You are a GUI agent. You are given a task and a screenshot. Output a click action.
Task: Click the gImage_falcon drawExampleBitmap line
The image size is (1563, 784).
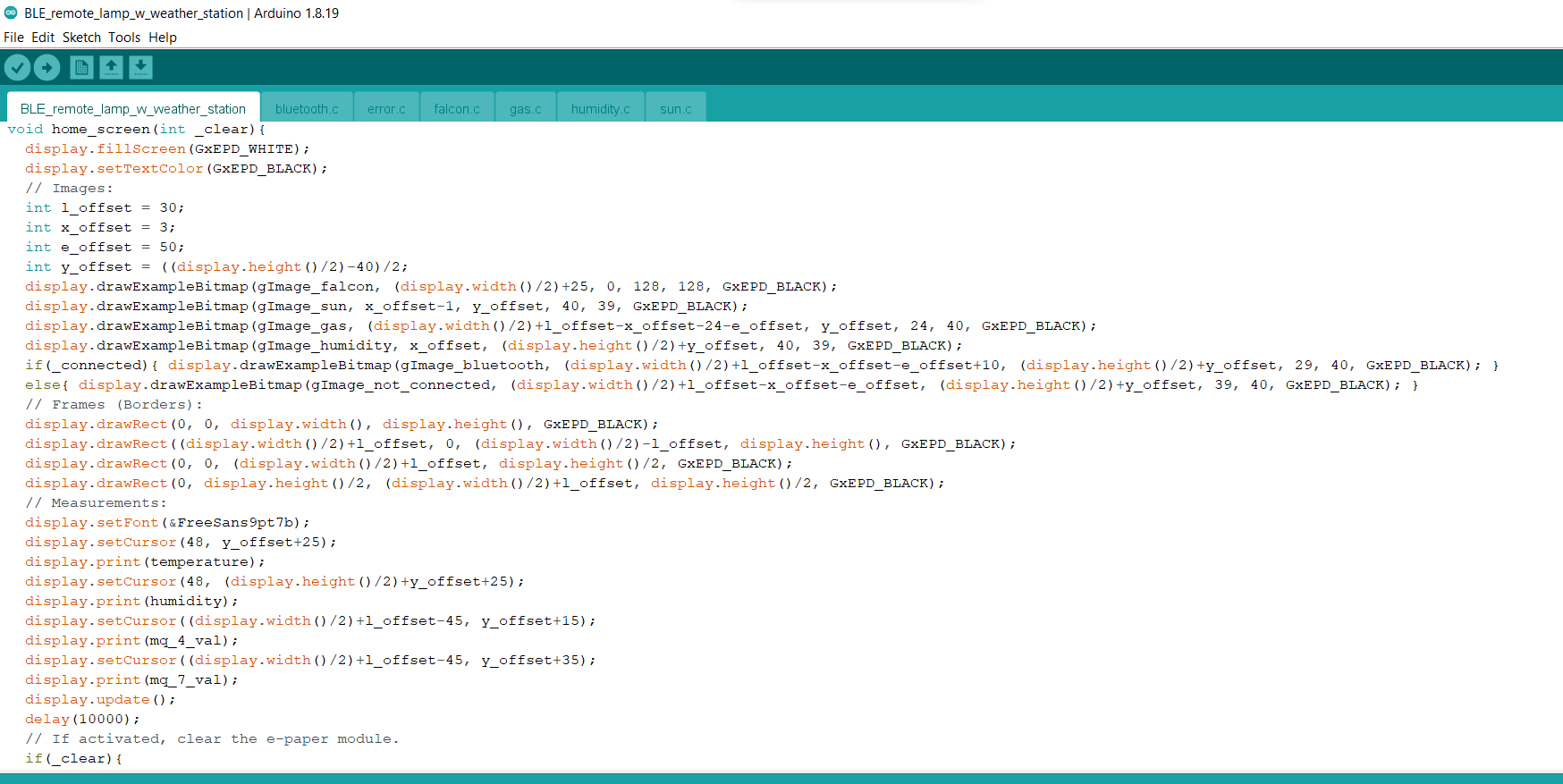coord(431,286)
